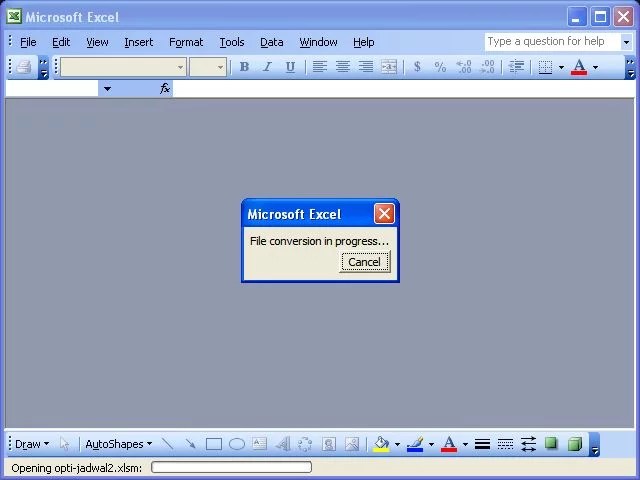This screenshot has width=640, height=480.
Task: Select the Rectangle drawing tool
Action: pos(214,444)
